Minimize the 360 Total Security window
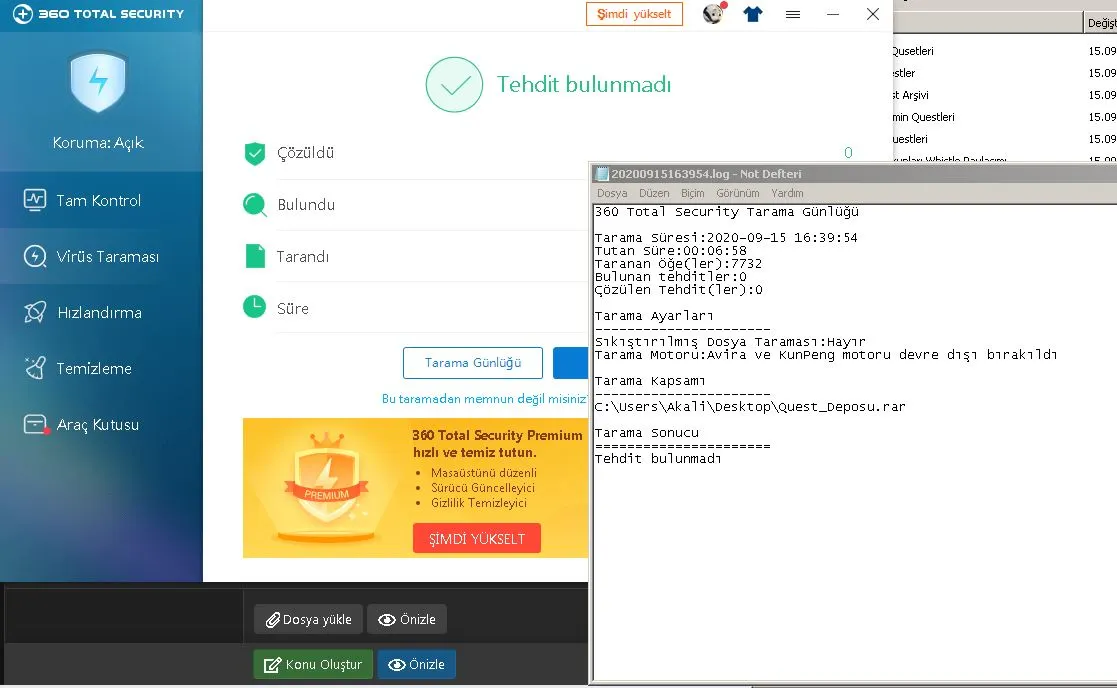Image resolution: width=1117 pixels, height=688 pixels. tap(833, 14)
